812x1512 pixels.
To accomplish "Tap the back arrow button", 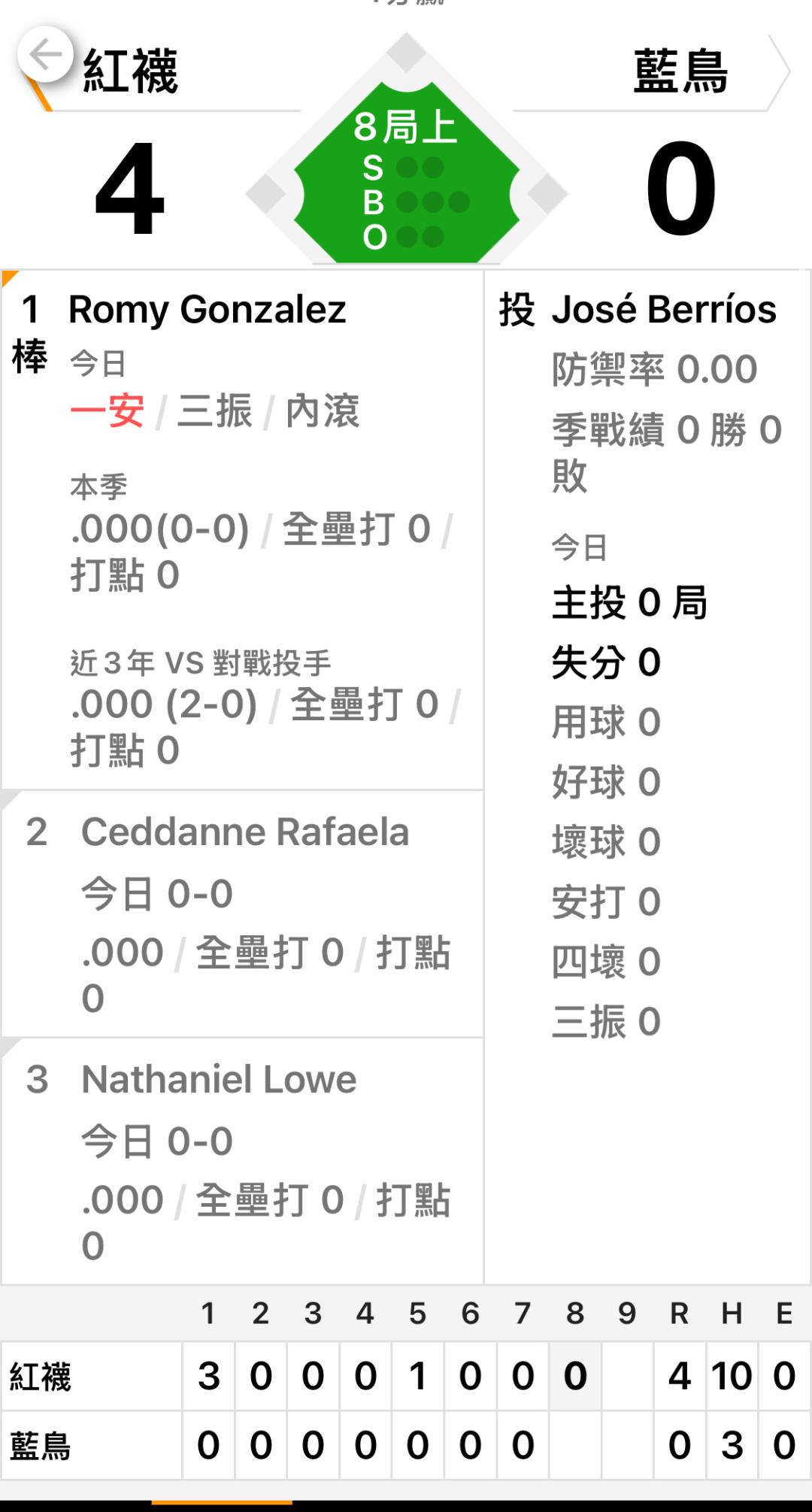I will tap(45, 55).
